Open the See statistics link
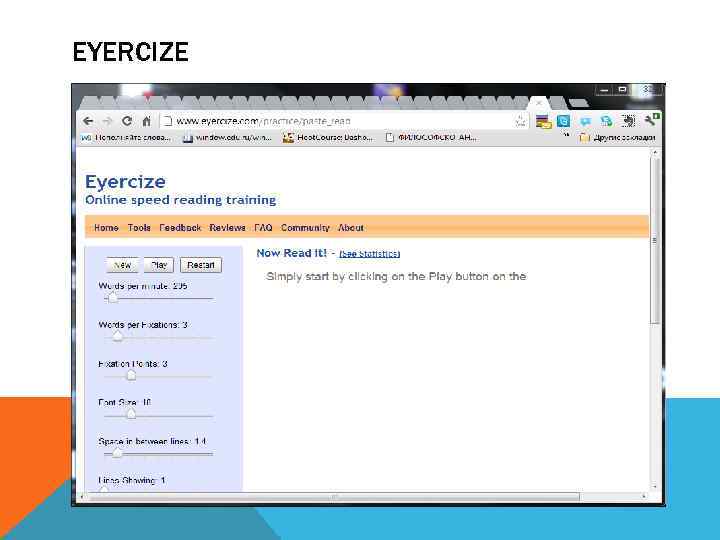 370,254
